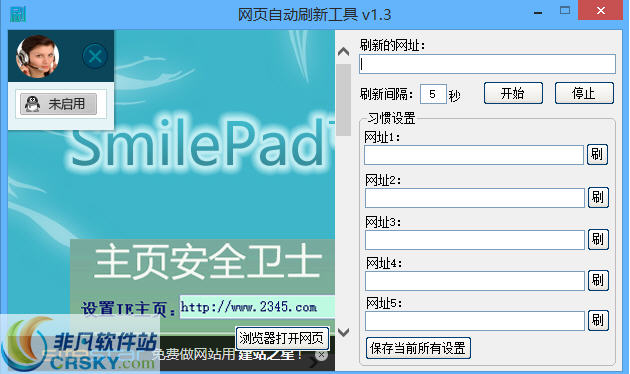Click scrollbar down arrow in browser pane
Image resolution: width=630 pixels, height=374 pixels.
tap(344, 332)
